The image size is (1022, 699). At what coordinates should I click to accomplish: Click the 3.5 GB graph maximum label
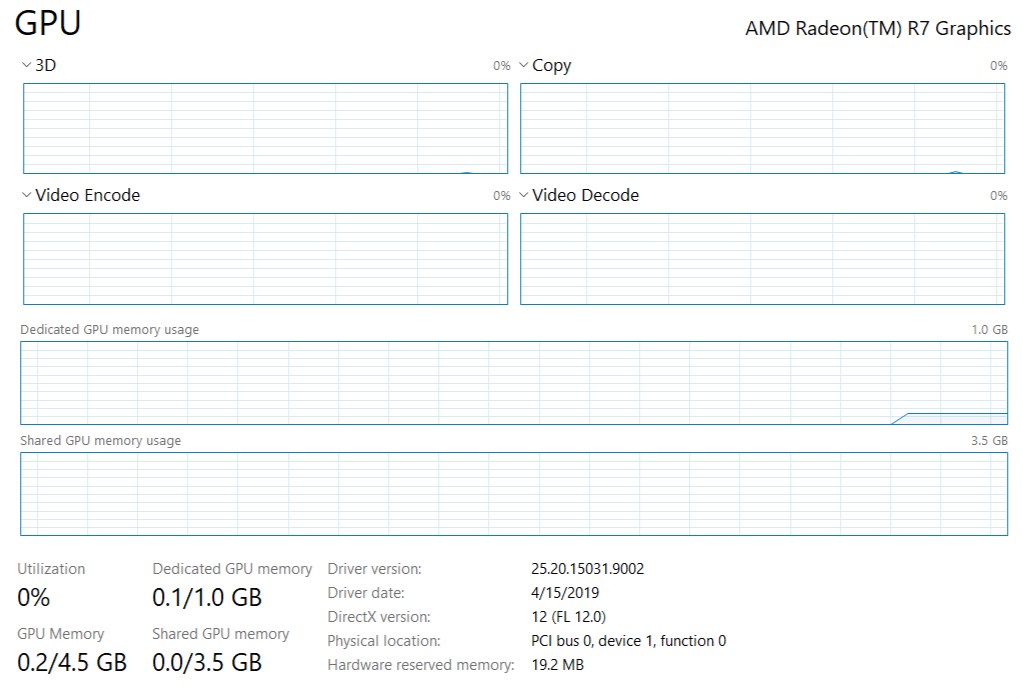coord(989,441)
